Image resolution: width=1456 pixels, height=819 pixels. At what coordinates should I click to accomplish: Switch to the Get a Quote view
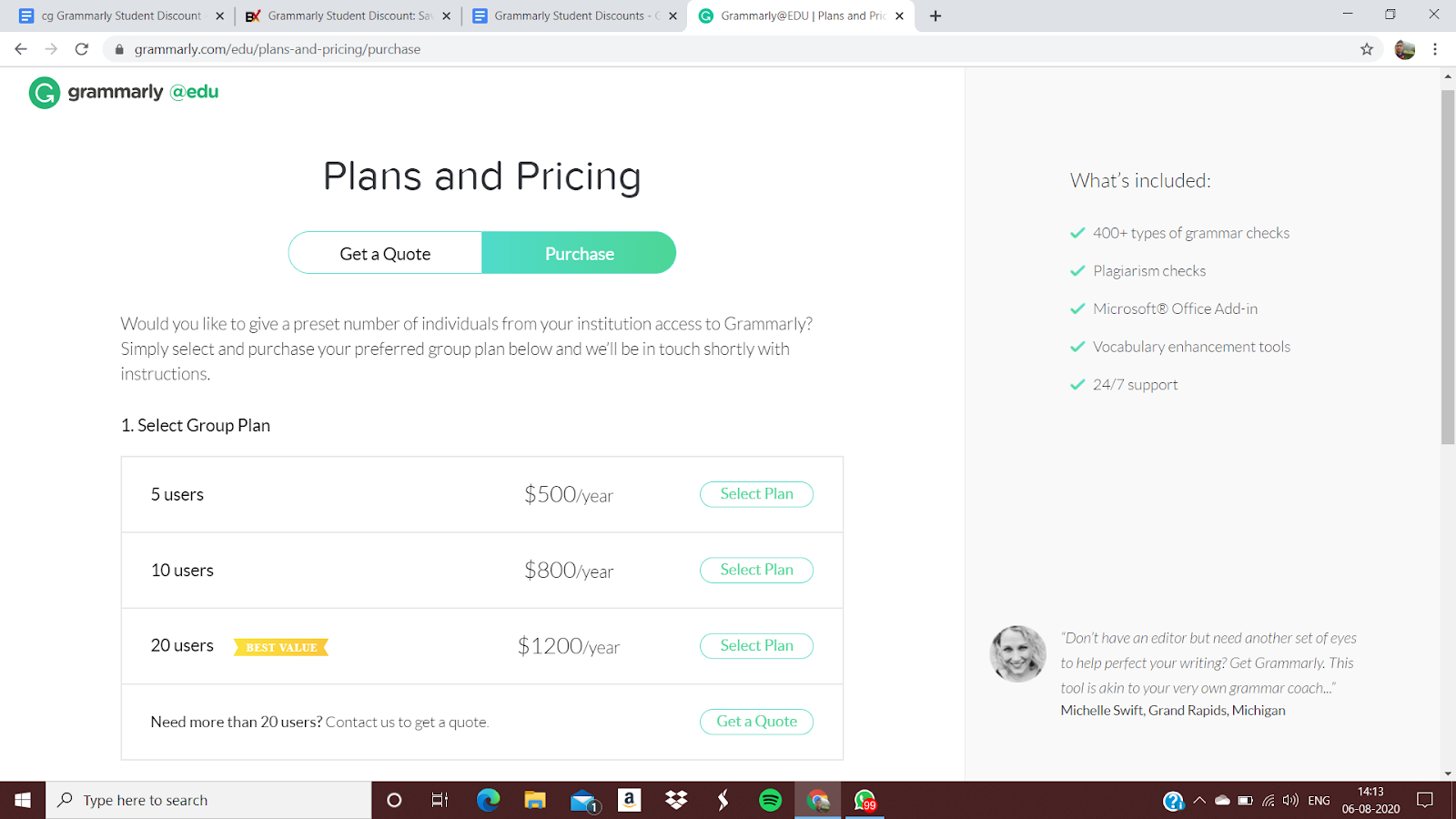pos(384,253)
